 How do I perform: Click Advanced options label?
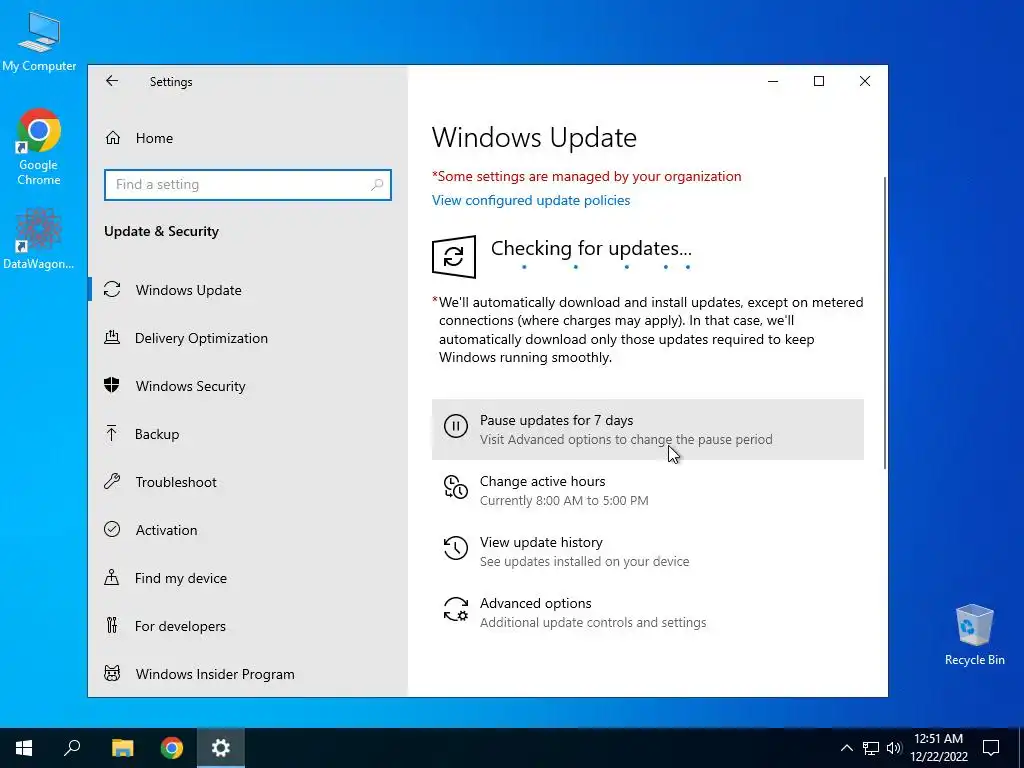point(536,603)
